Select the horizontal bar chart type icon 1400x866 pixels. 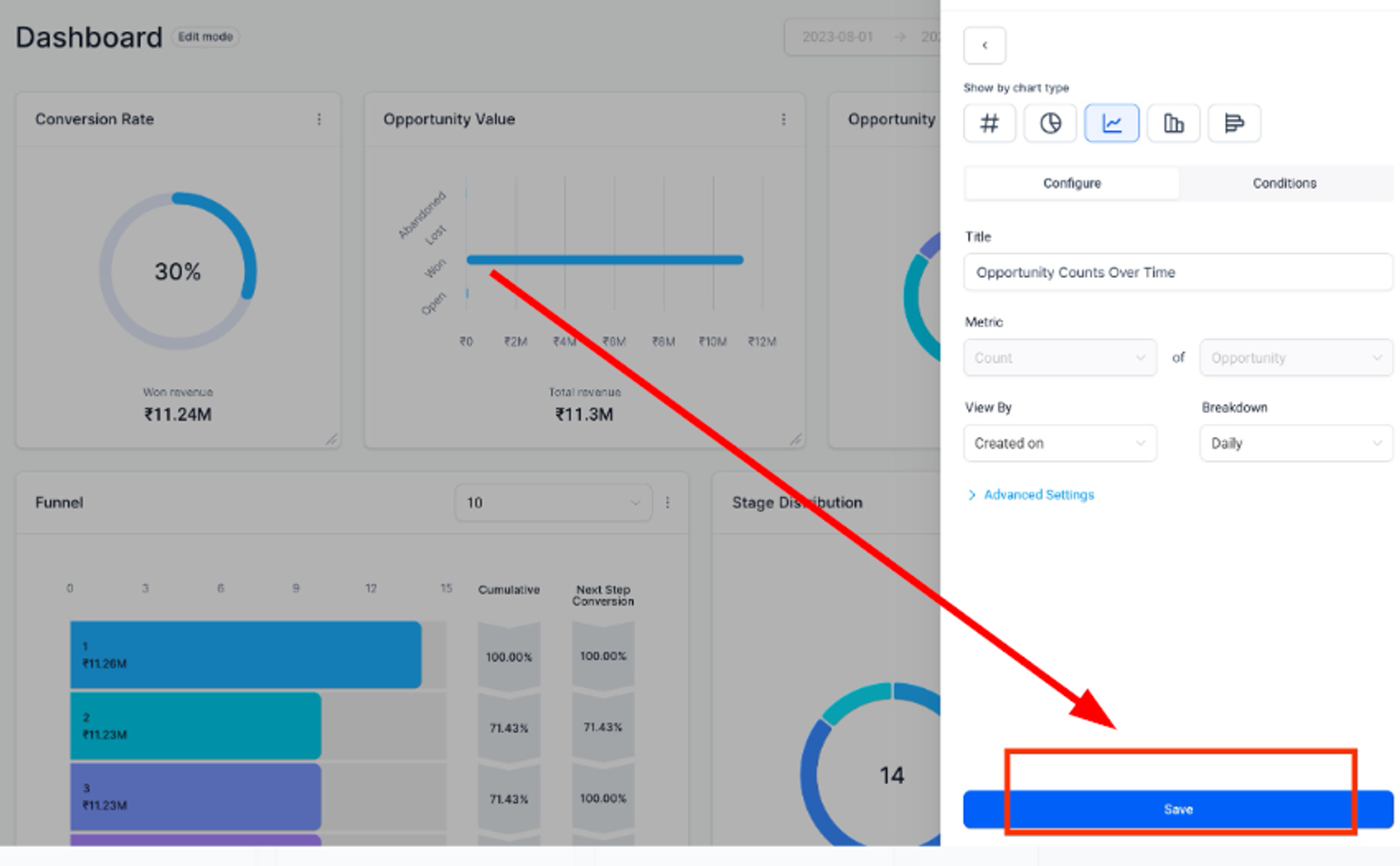tap(1234, 123)
